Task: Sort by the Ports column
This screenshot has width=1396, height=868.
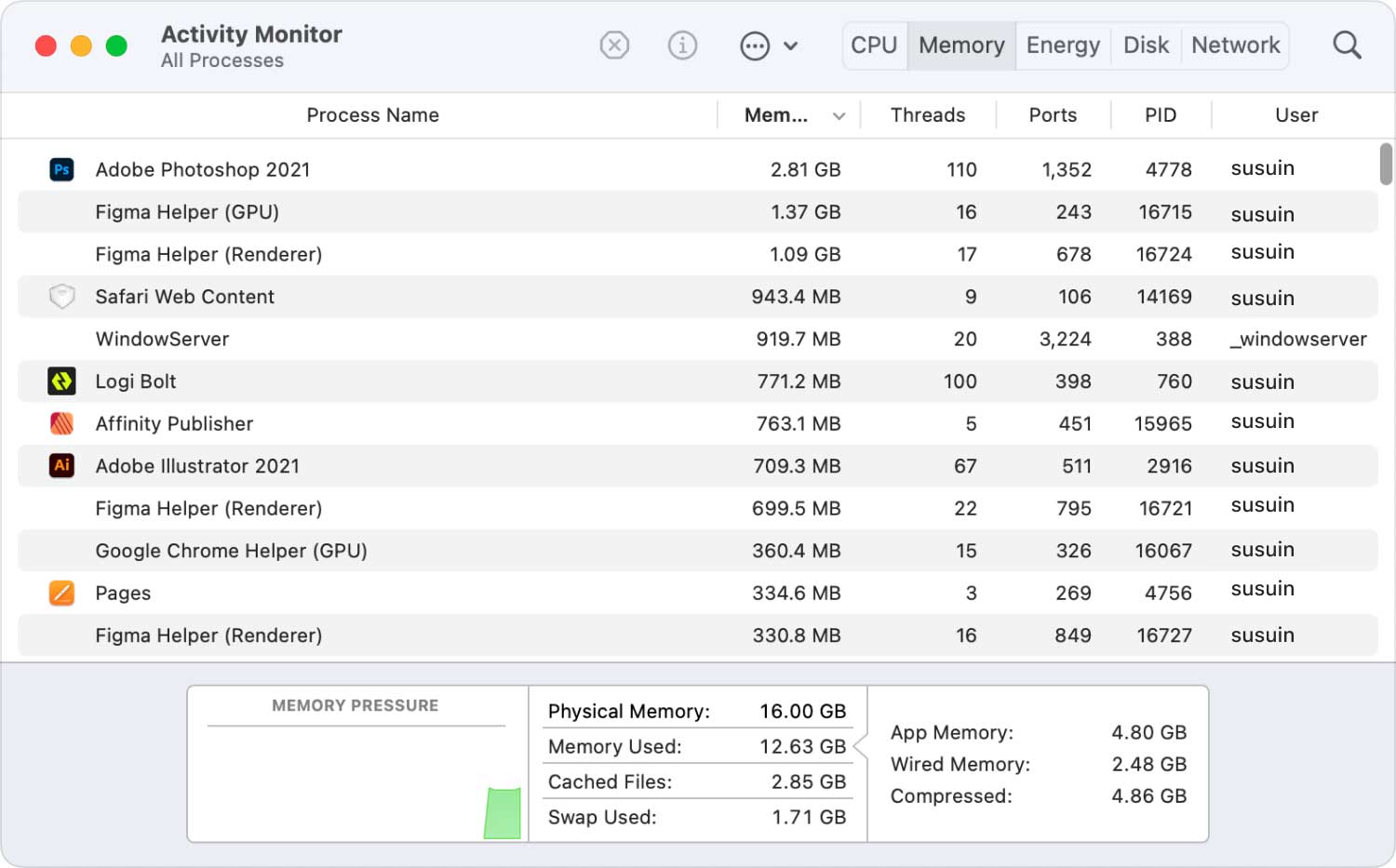Action: [1053, 115]
